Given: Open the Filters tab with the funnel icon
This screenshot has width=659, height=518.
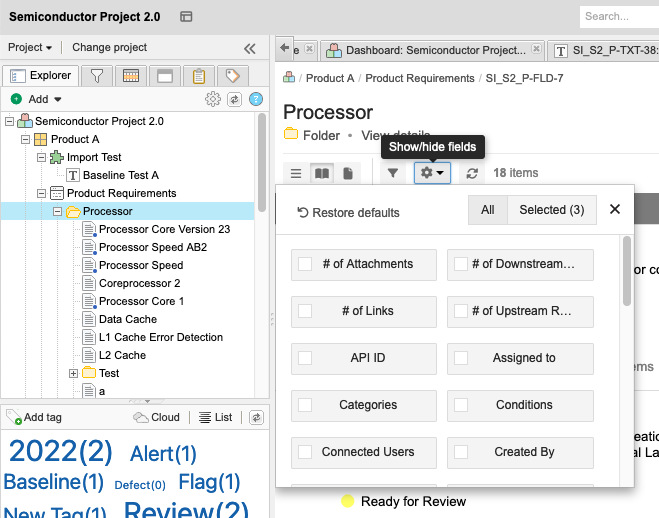Looking at the screenshot, I should (x=97, y=76).
